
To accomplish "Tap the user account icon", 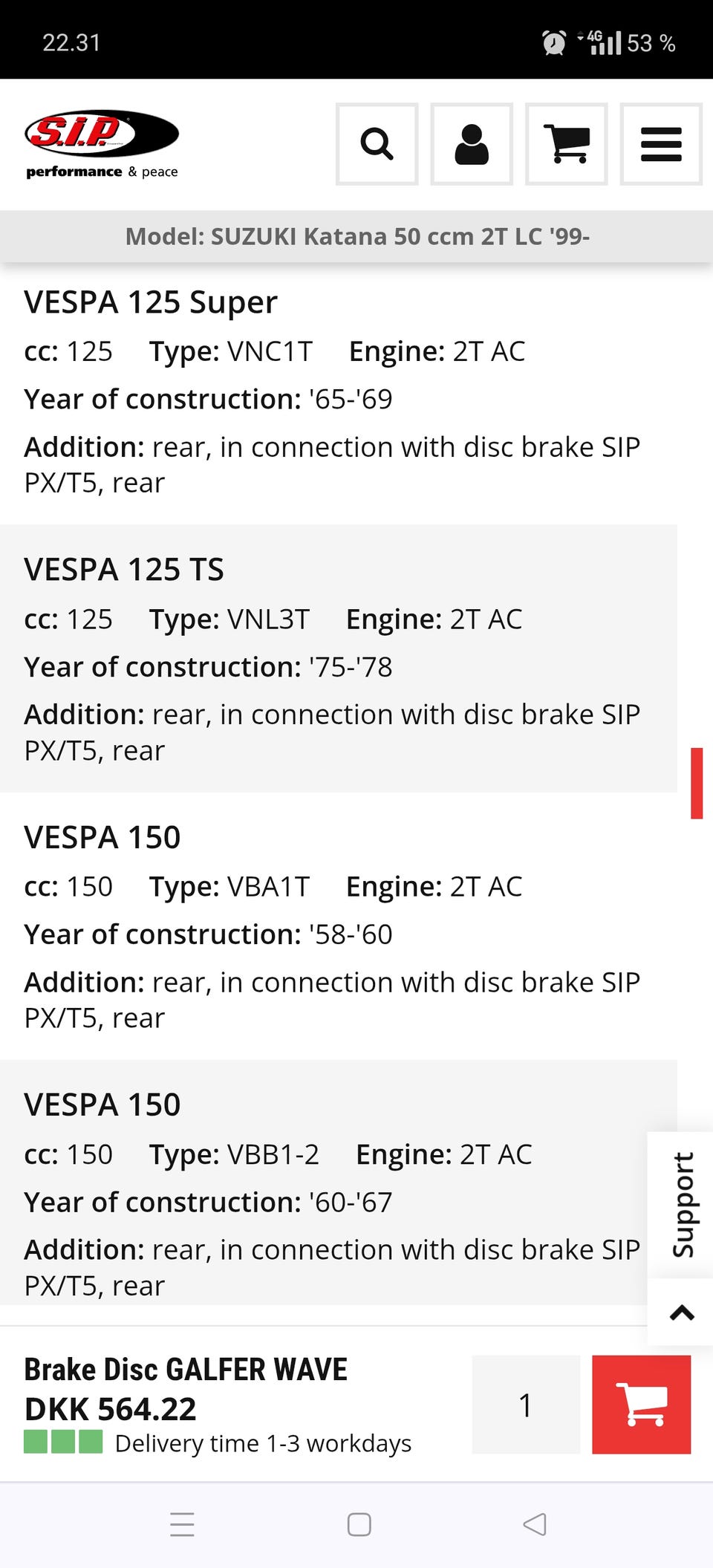I will coord(472,144).
